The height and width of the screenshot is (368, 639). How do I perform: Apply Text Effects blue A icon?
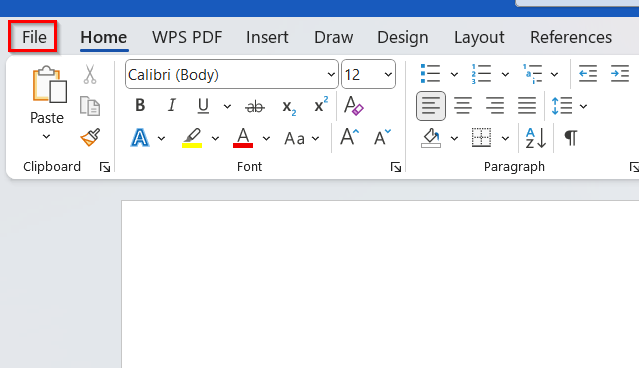pyautogui.click(x=139, y=138)
